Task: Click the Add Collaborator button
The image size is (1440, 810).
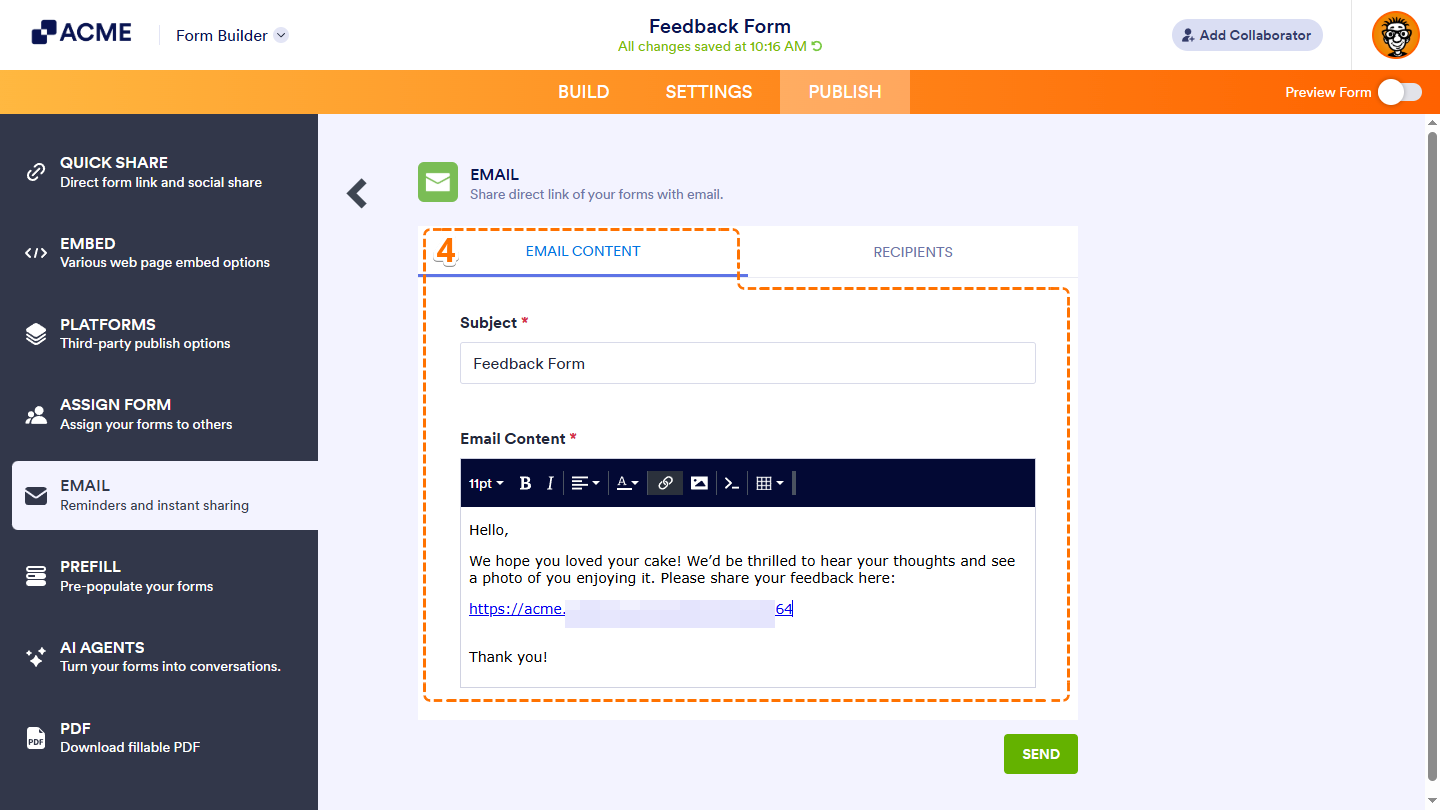Action: (x=1246, y=35)
